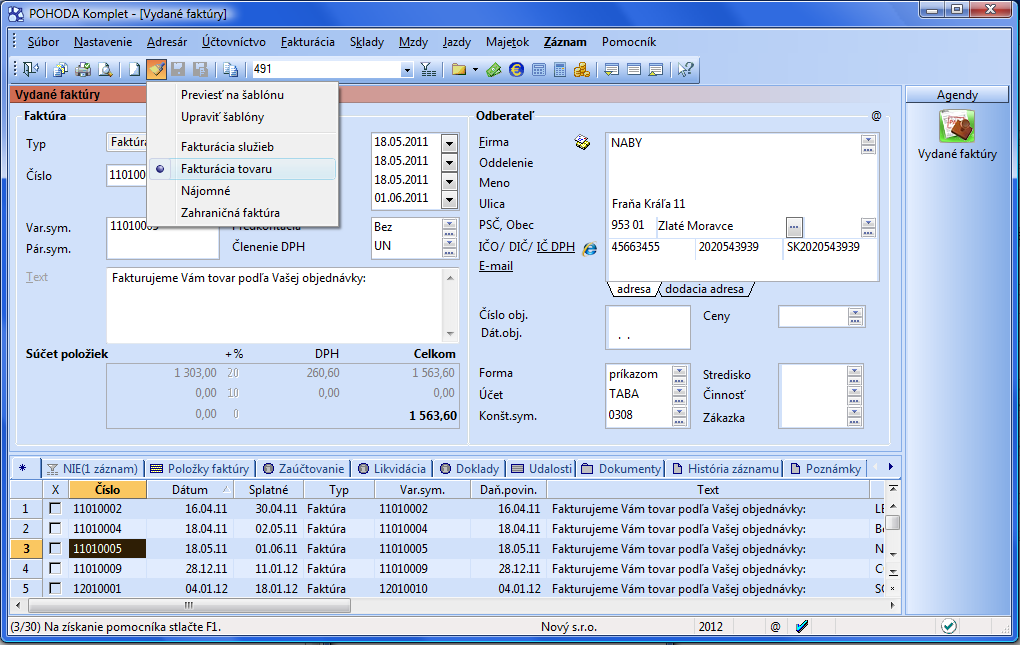The height and width of the screenshot is (645, 1020).
Task: Click the @ icon in status bar
Action: [775, 627]
